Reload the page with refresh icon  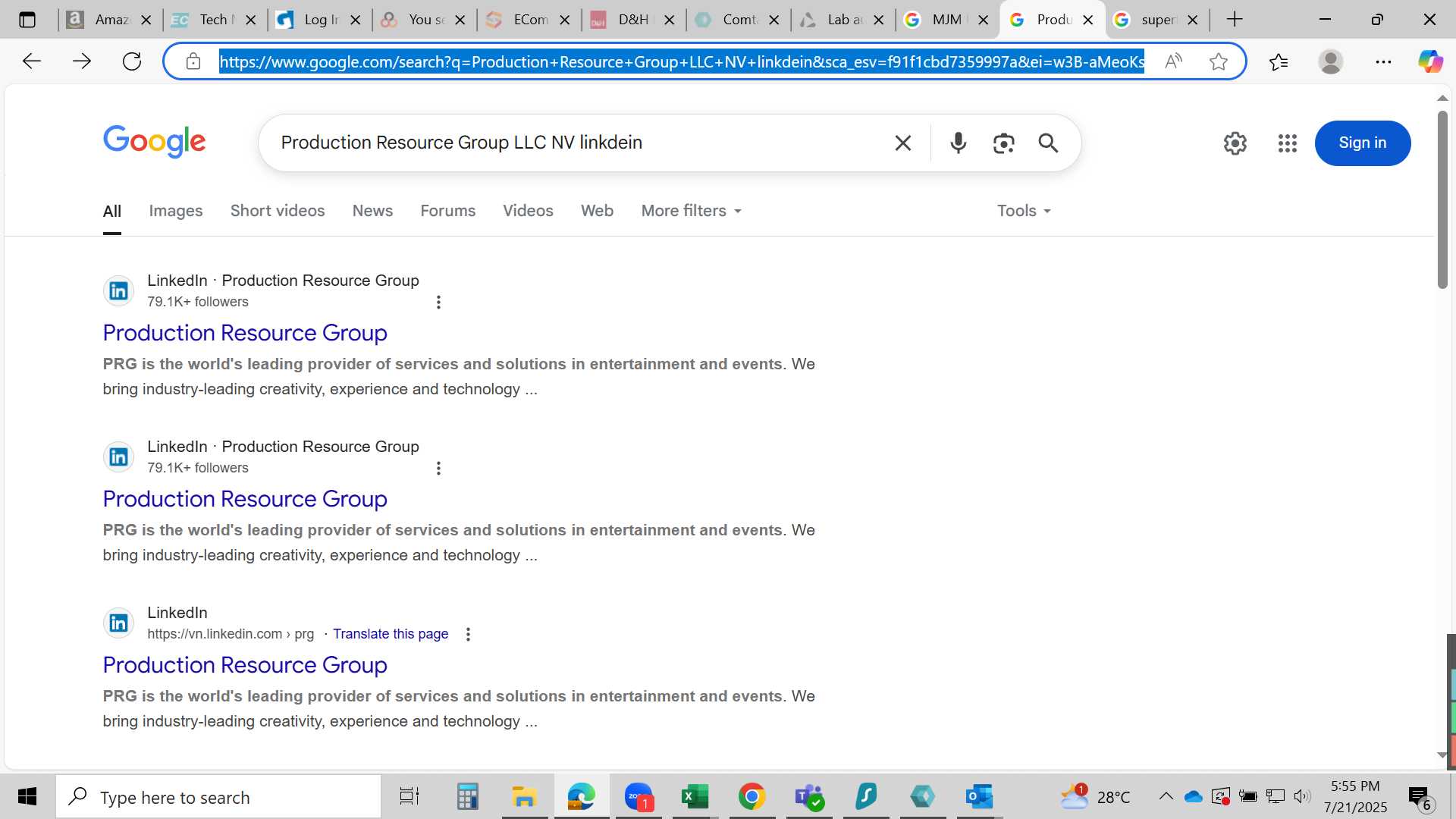(132, 61)
